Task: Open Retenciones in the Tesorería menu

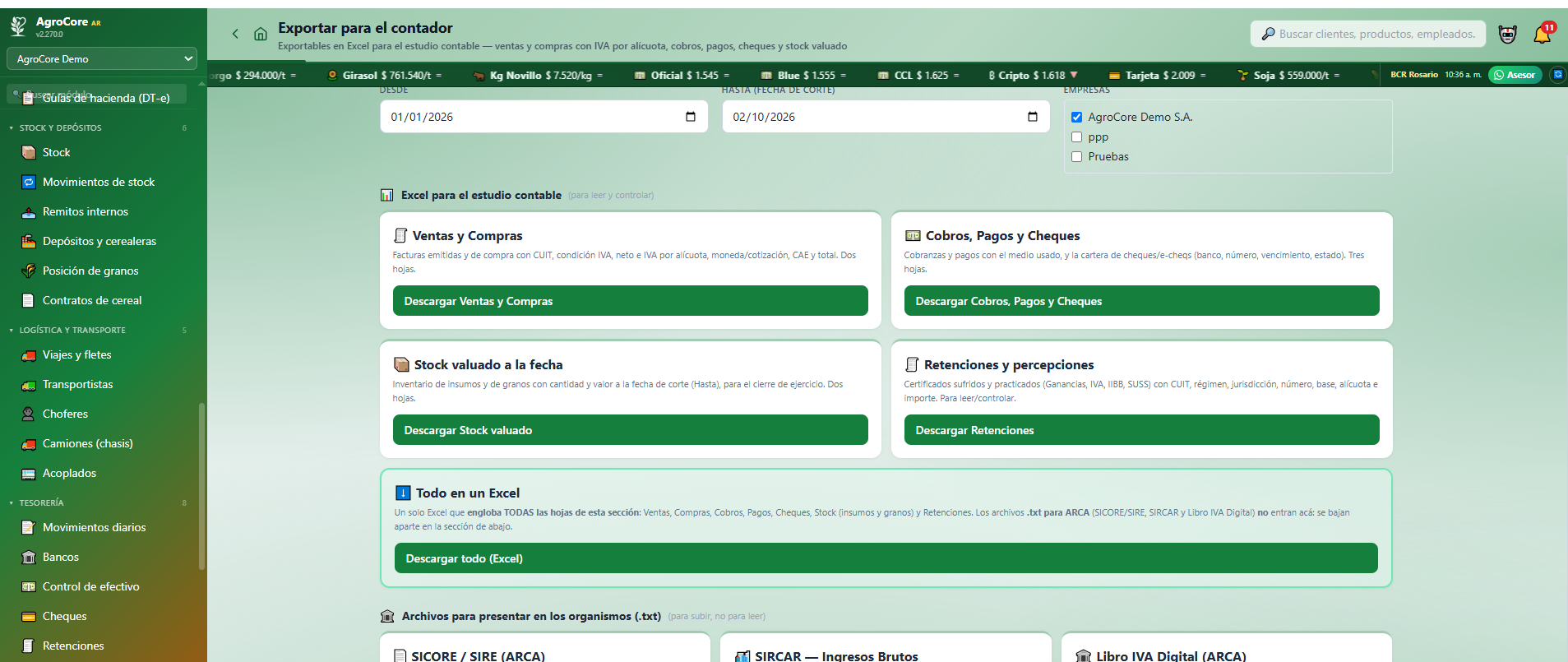Action: pyautogui.click(x=73, y=646)
